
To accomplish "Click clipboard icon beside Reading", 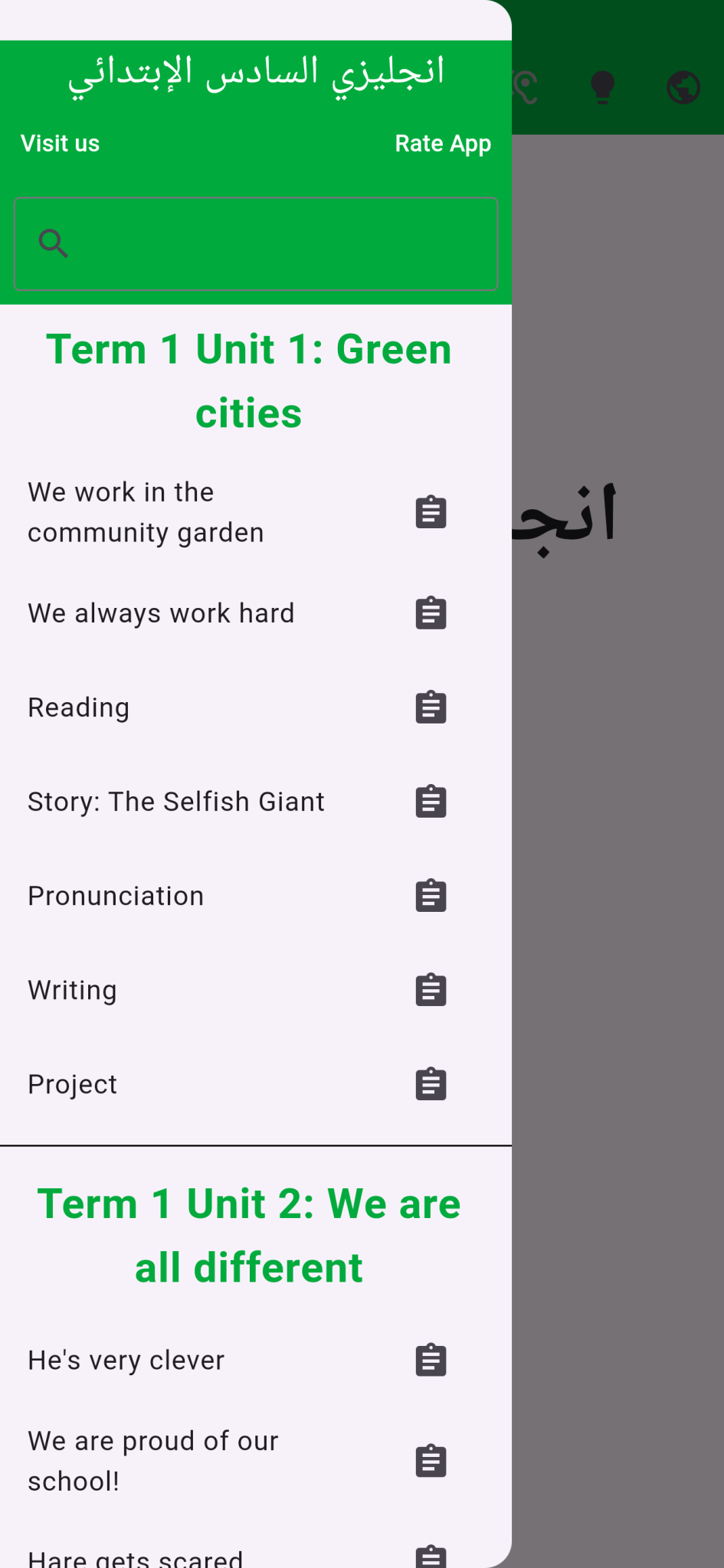I will coord(431,707).
